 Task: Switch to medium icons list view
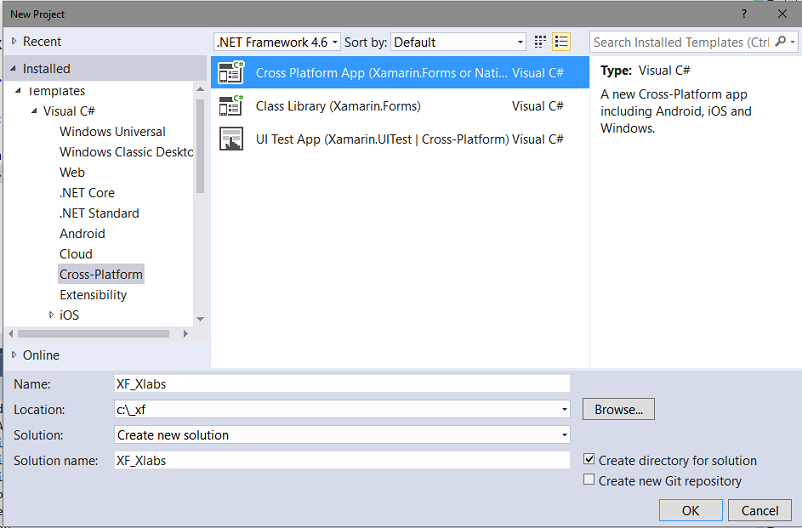coord(561,42)
